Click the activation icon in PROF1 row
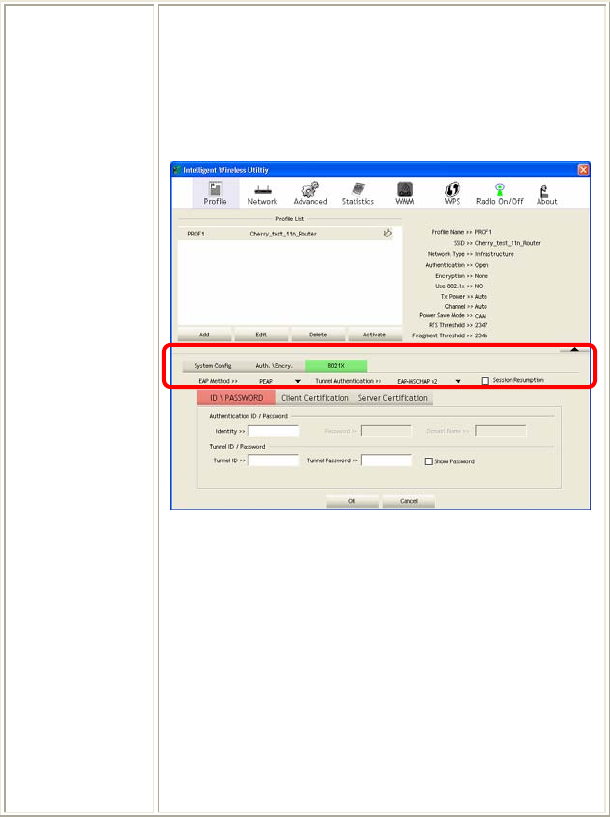The height and width of the screenshot is (817, 610). coord(388,233)
